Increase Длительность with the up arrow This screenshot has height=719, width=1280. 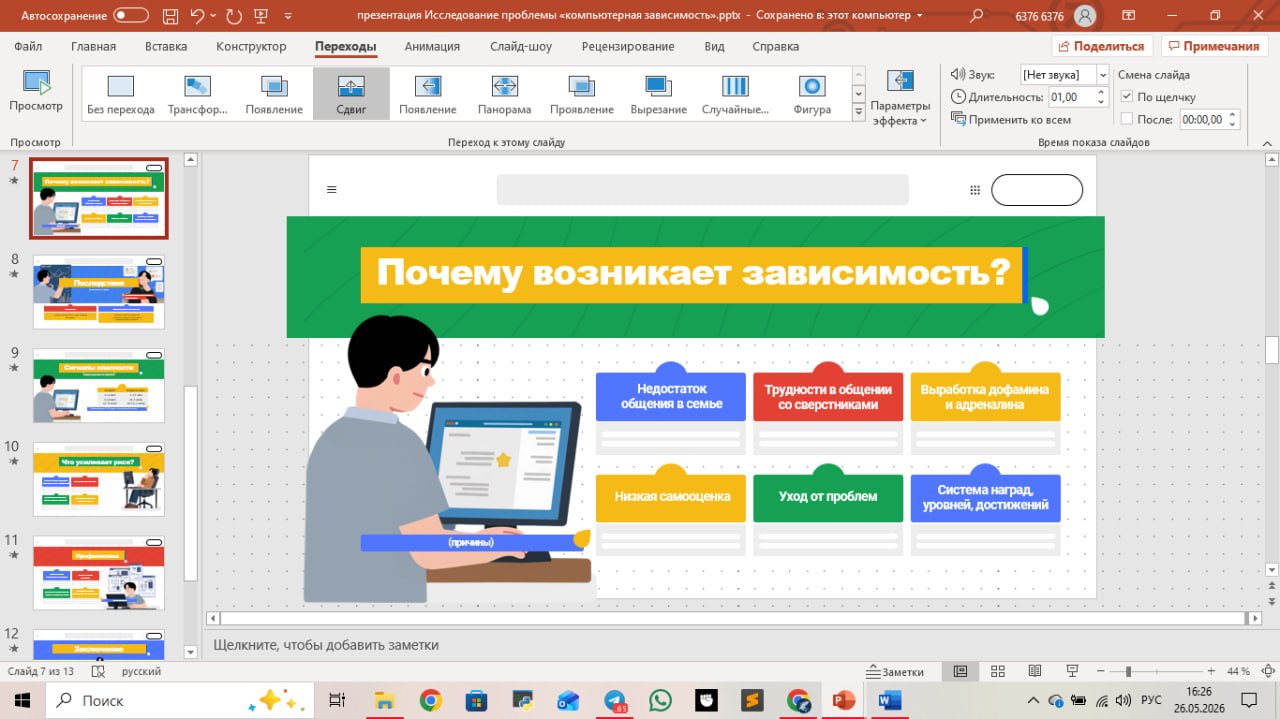(x=1102, y=92)
